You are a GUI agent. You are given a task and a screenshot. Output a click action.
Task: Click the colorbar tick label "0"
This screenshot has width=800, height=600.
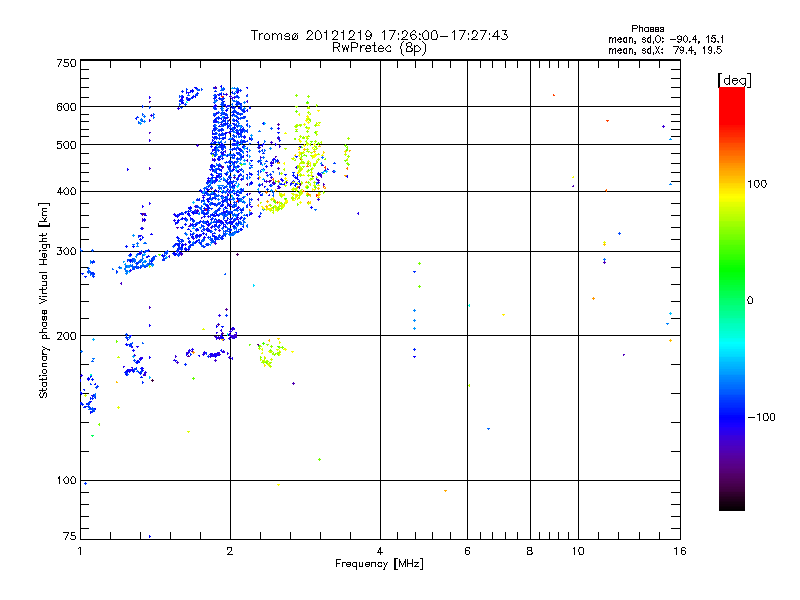click(x=750, y=300)
